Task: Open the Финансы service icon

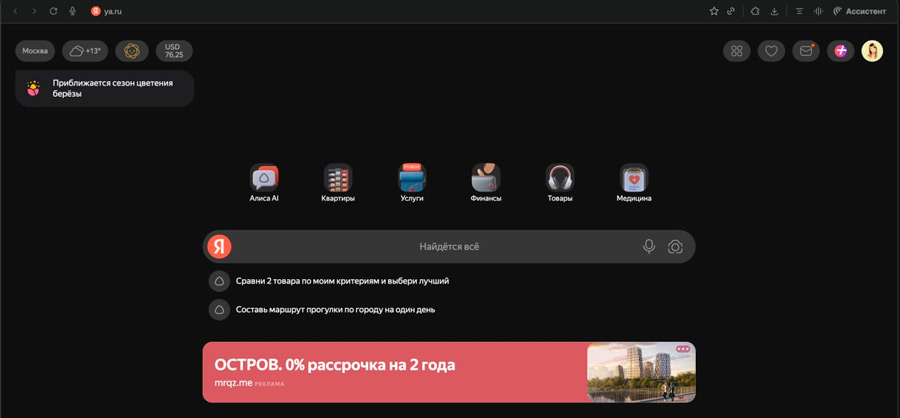Action: (485, 179)
